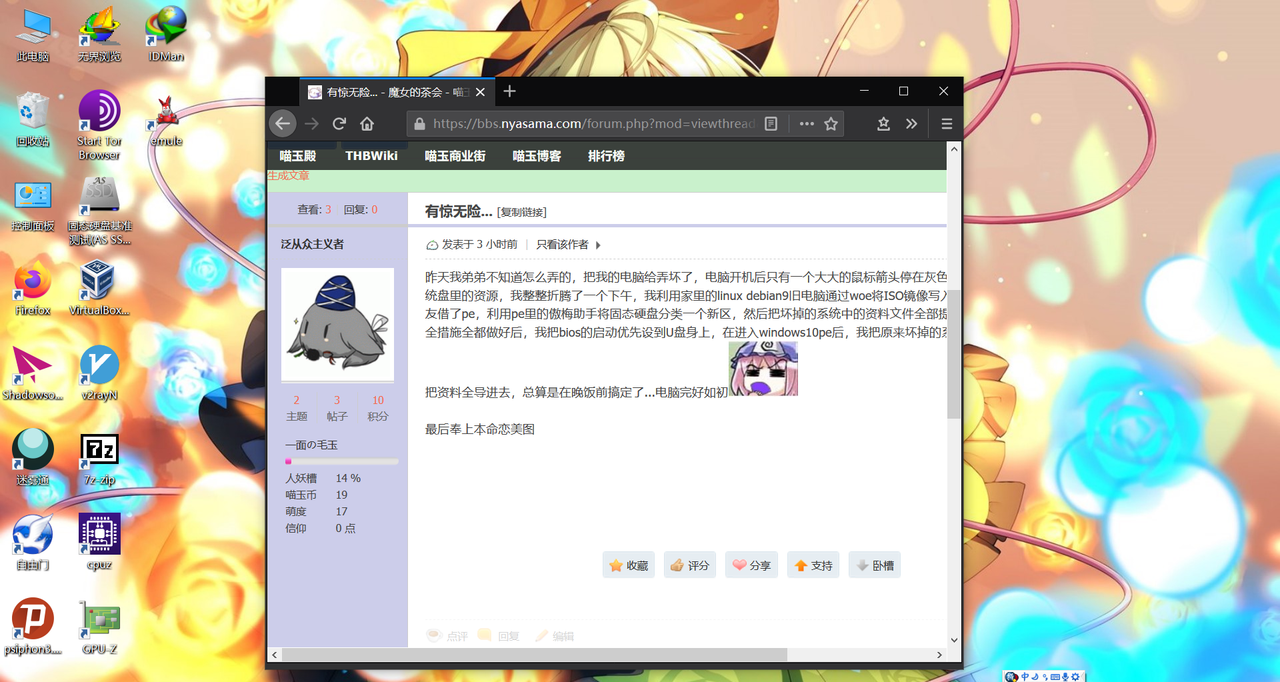The width and height of the screenshot is (1280, 682).
Task: Open the 此电脑 desktop icon
Action: [x=33, y=35]
